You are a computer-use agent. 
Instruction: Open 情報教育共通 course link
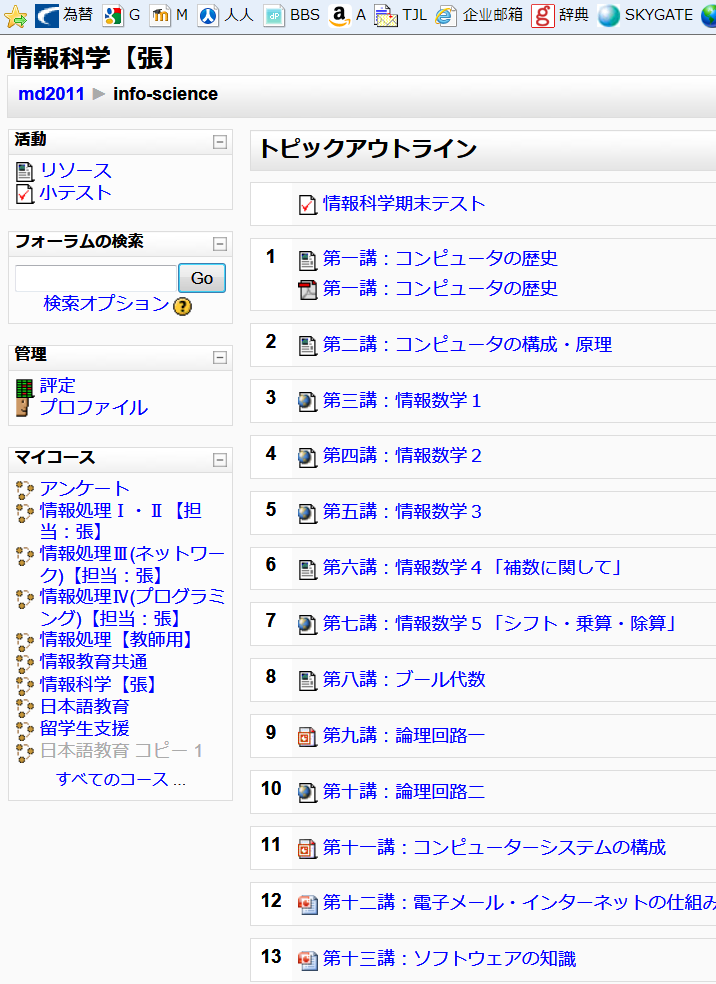click(x=94, y=662)
